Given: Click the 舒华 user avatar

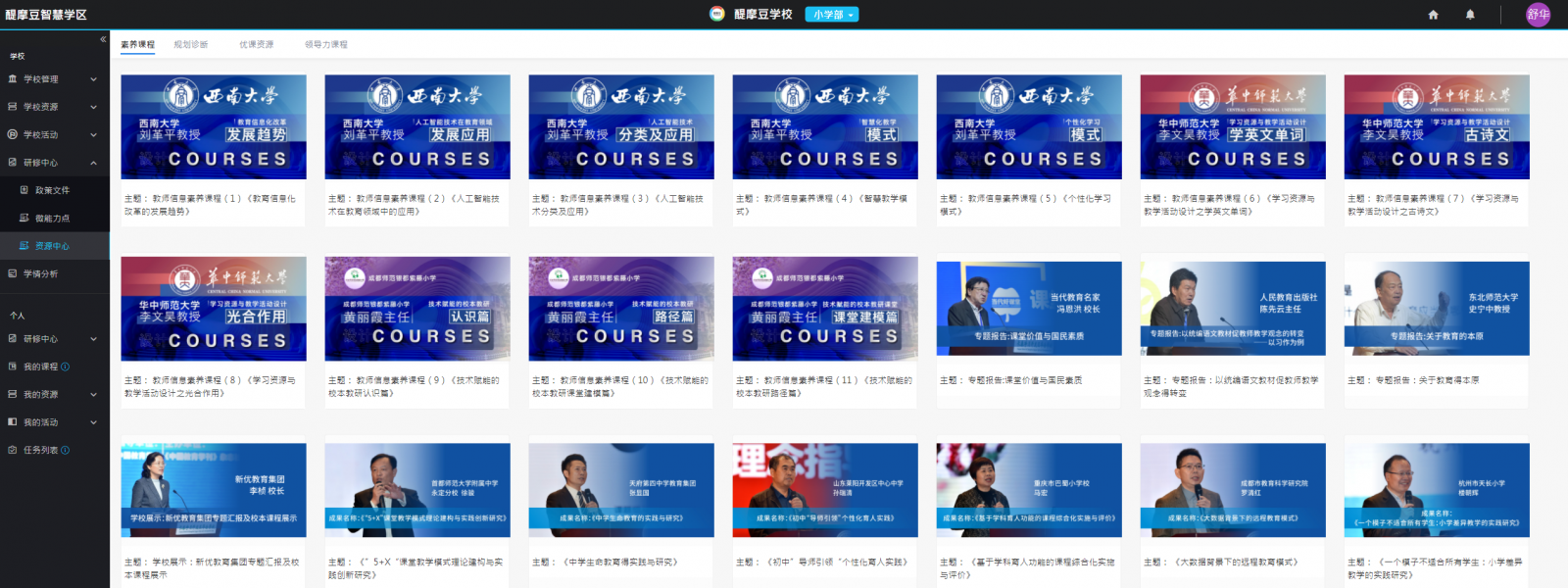Looking at the screenshot, I should tap(1538, 15).
